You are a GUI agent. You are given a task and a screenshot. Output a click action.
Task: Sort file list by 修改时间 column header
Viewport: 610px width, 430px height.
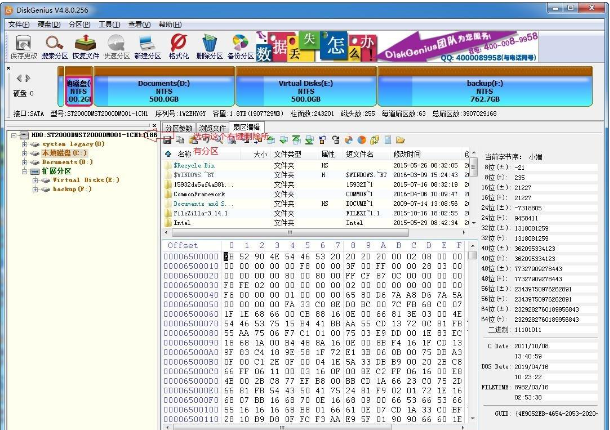point(407,154)
